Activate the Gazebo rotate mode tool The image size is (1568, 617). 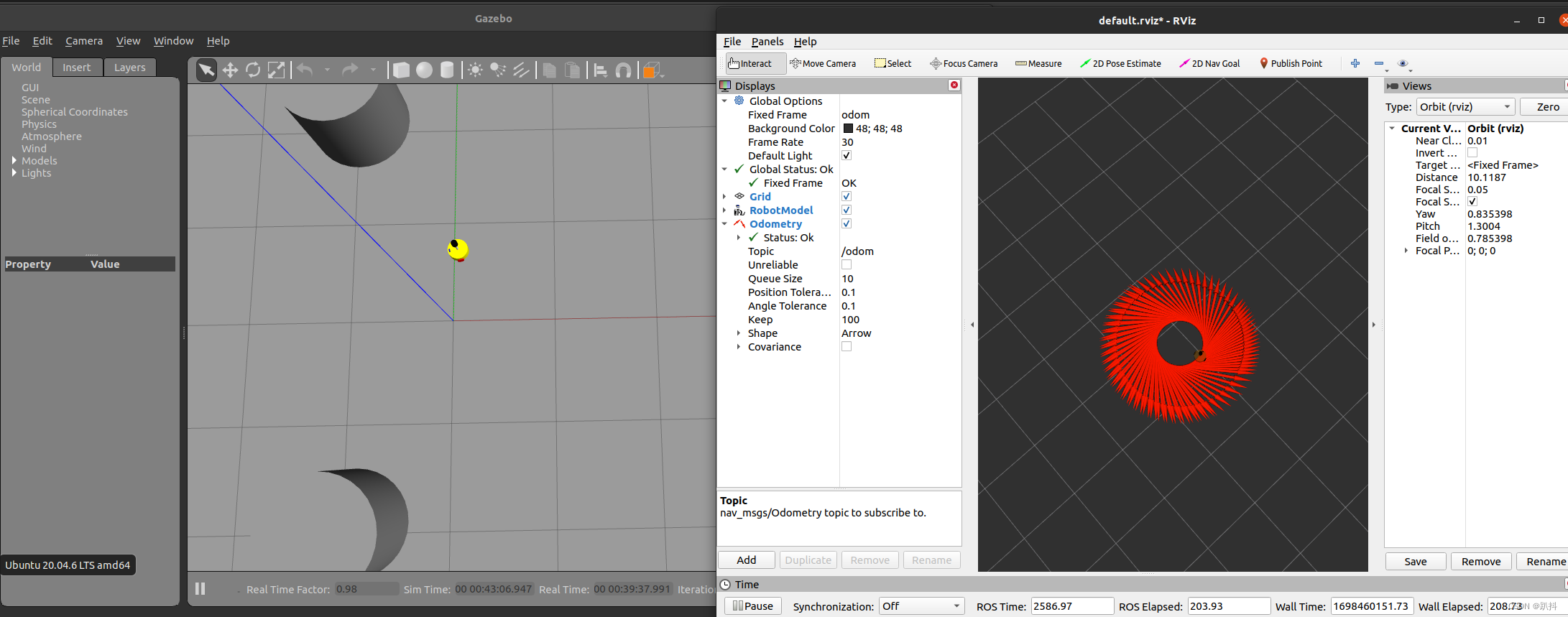click(x=253, y=70)
